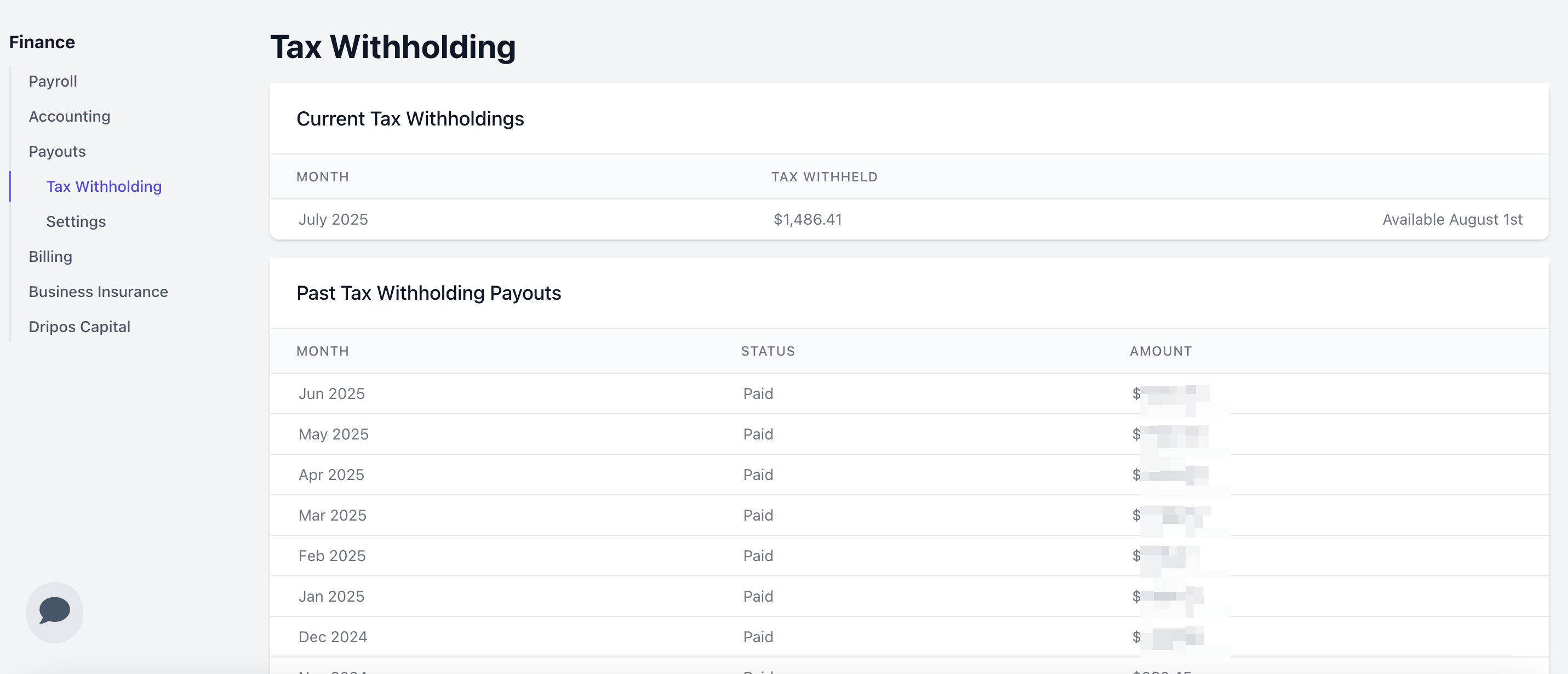1568x674 pixels.
Task: Click the Jun 2025 payout row
Action: (909, 393)
